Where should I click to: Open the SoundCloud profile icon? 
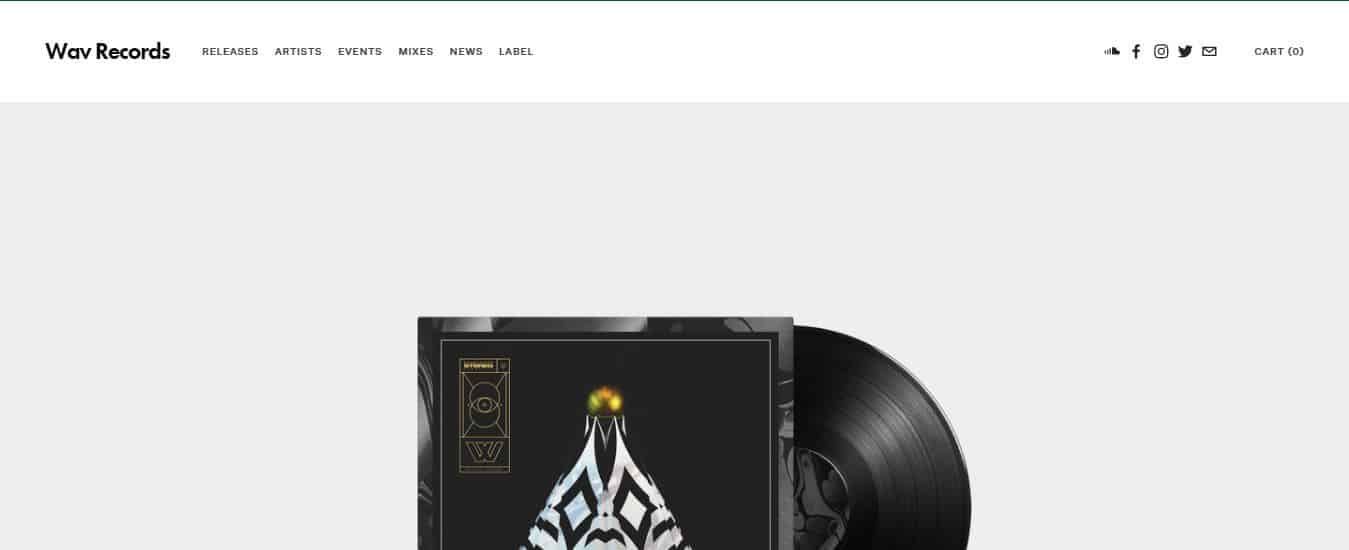tap(1112, 51)
